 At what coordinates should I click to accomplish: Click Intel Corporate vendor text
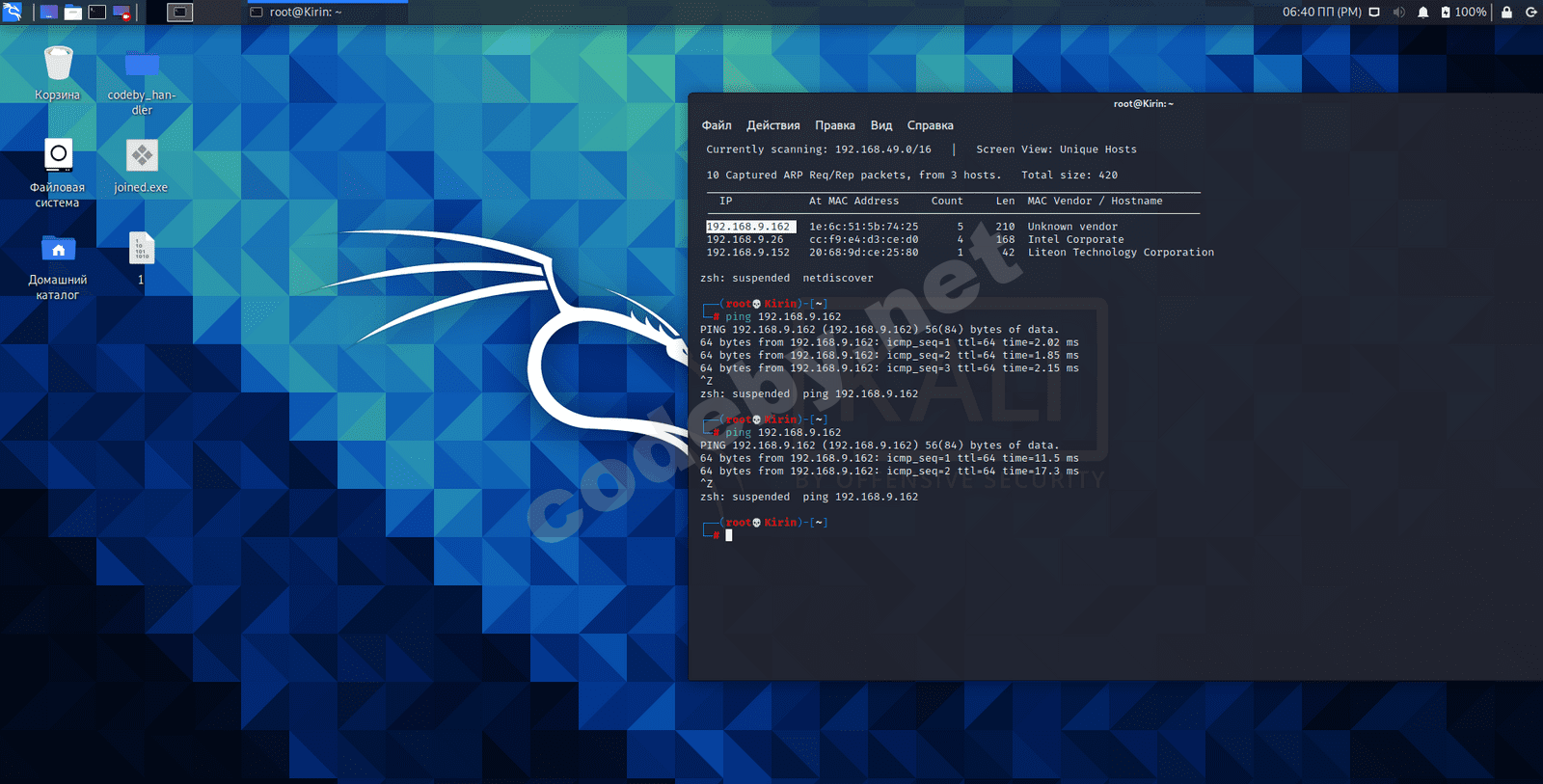(x=1075, y=239)
